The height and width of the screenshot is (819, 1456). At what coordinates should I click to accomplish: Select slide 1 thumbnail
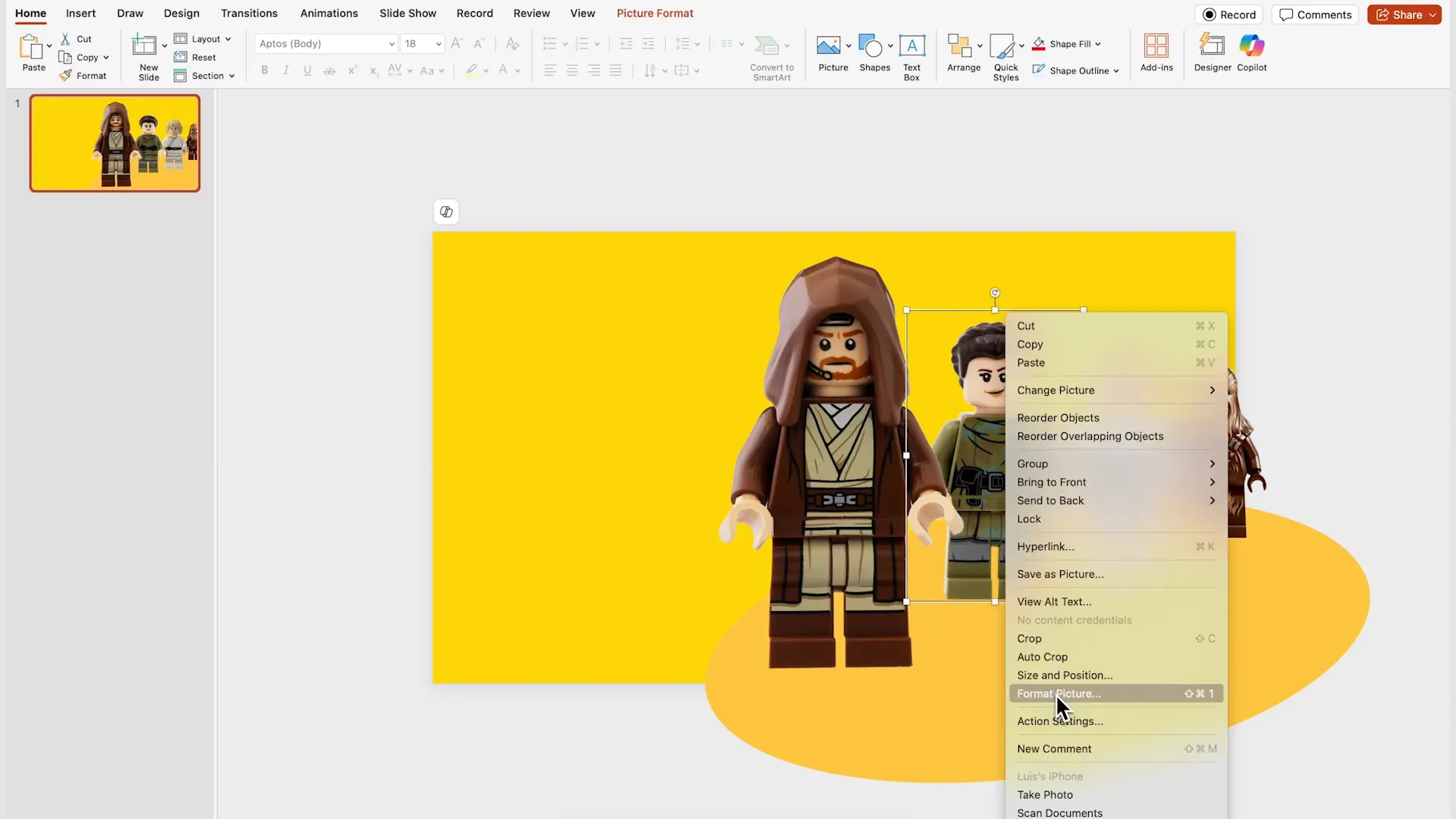[115, 143]
